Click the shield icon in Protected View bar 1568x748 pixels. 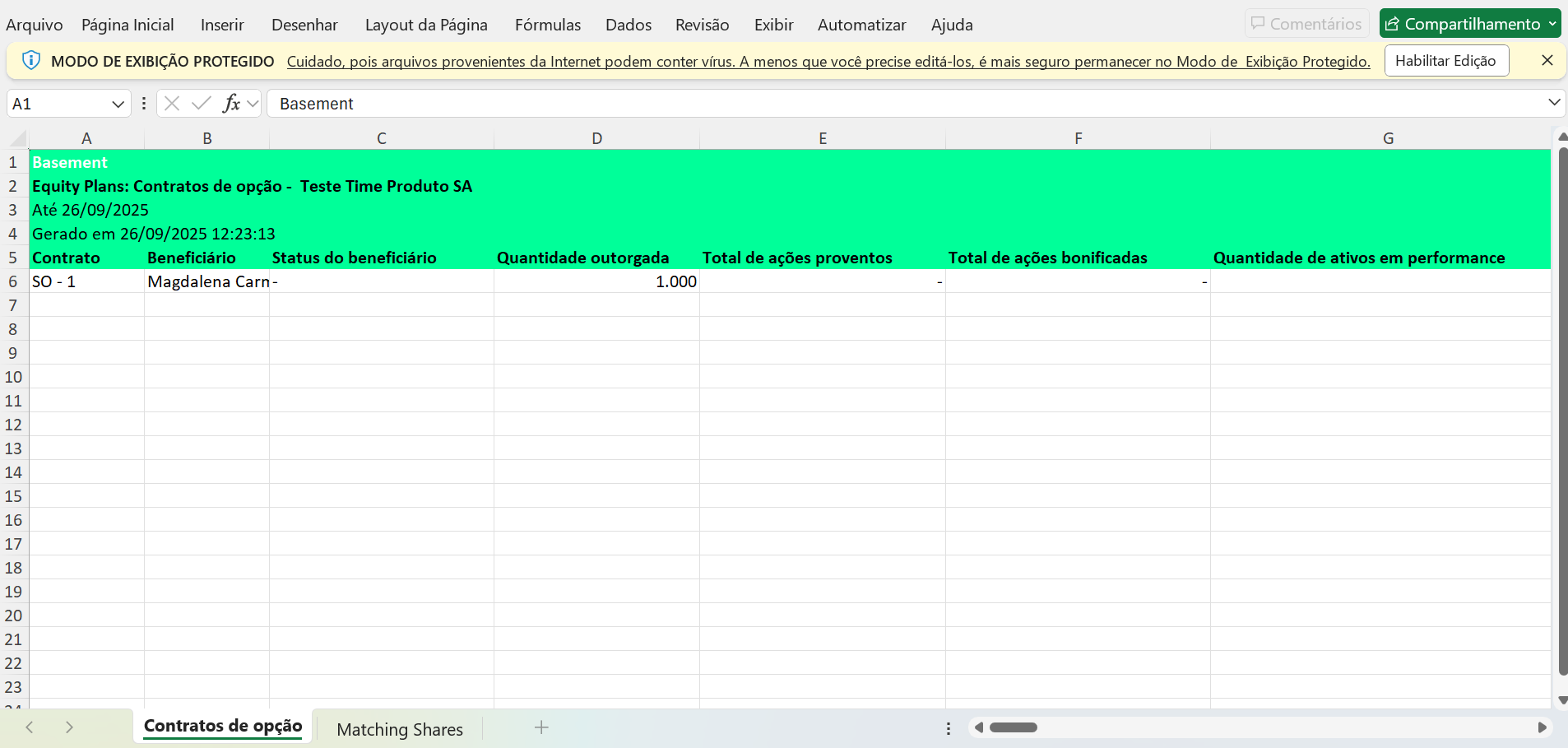click(x=31, y=61)
